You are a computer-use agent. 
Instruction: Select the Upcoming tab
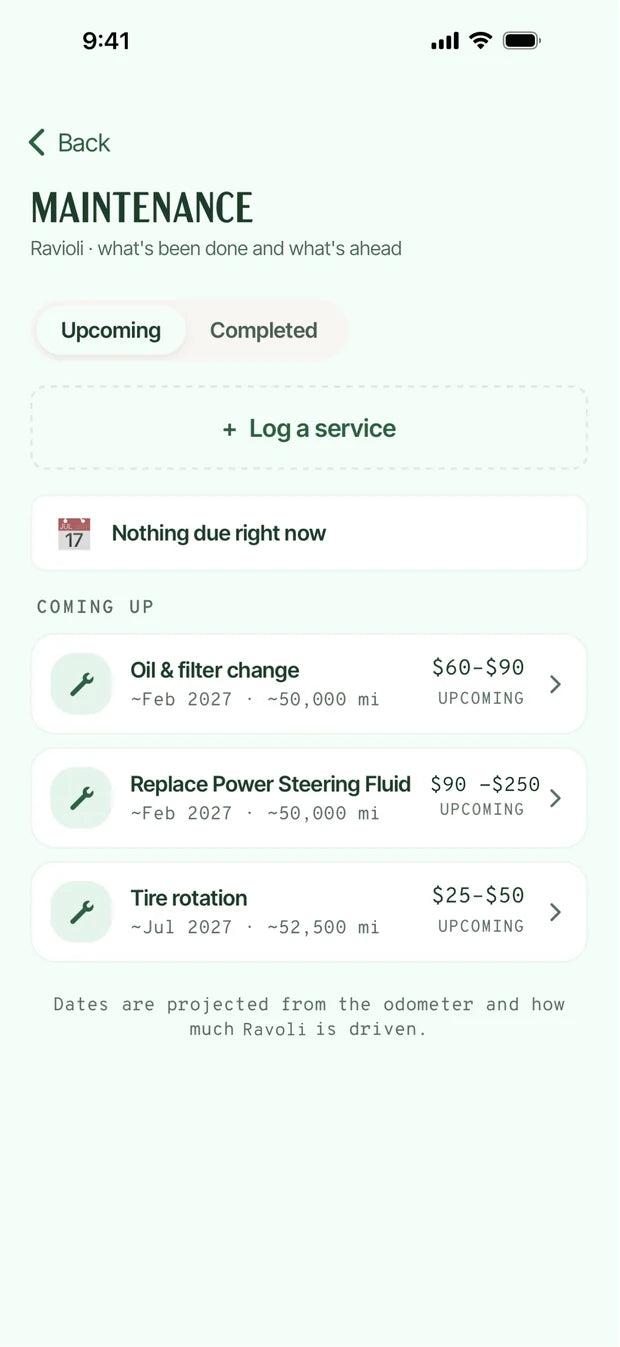pos(111,331)
